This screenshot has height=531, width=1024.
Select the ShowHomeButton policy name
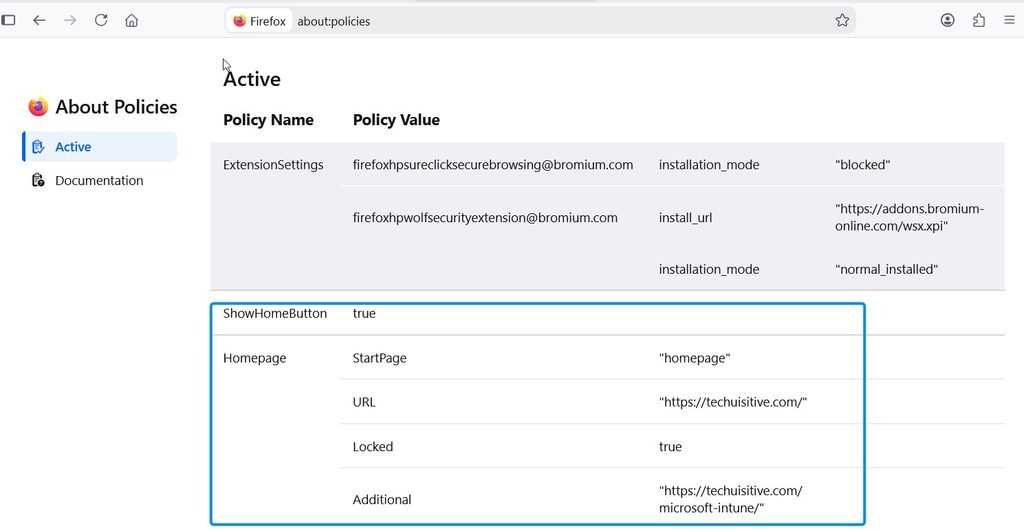[275, 314]
